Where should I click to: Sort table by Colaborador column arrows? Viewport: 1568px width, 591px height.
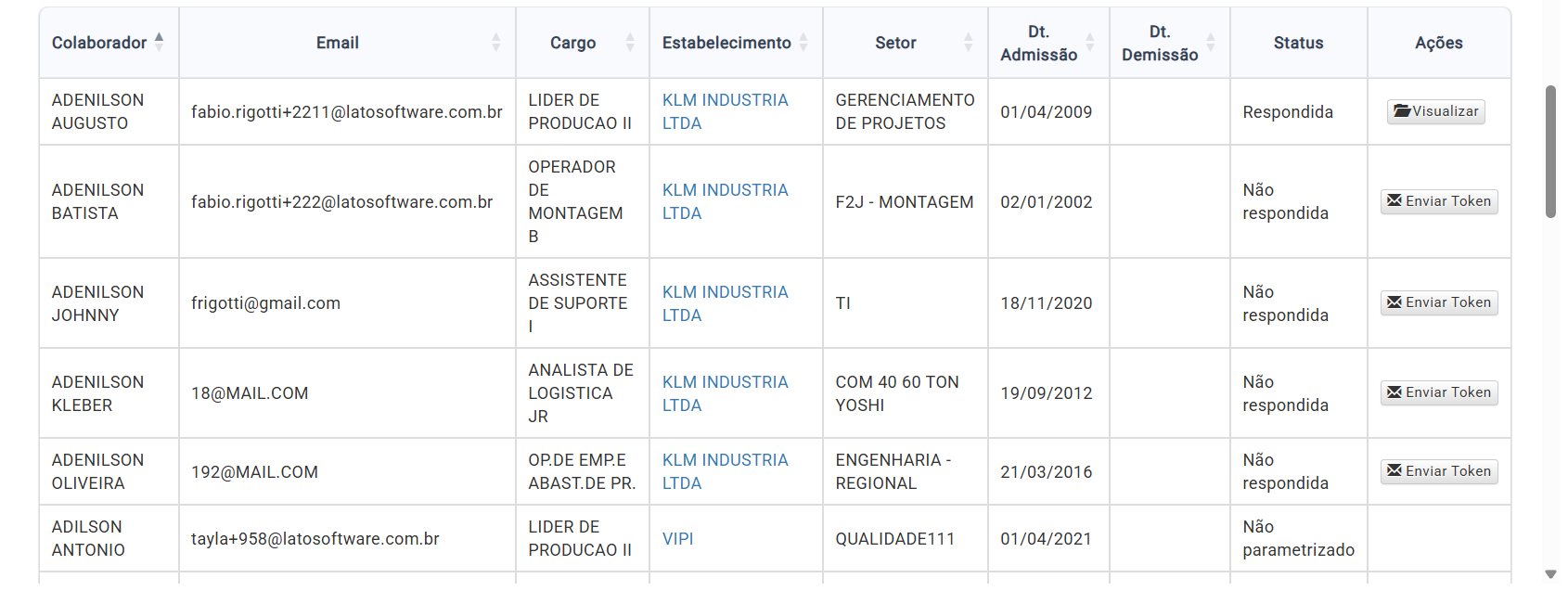coord(159,42)
